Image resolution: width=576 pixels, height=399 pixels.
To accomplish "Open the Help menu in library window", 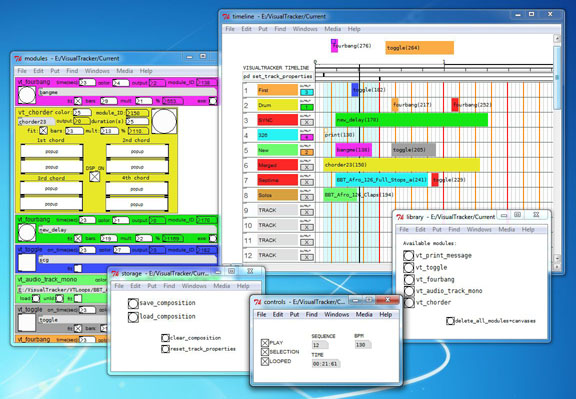I will (528, 229).
